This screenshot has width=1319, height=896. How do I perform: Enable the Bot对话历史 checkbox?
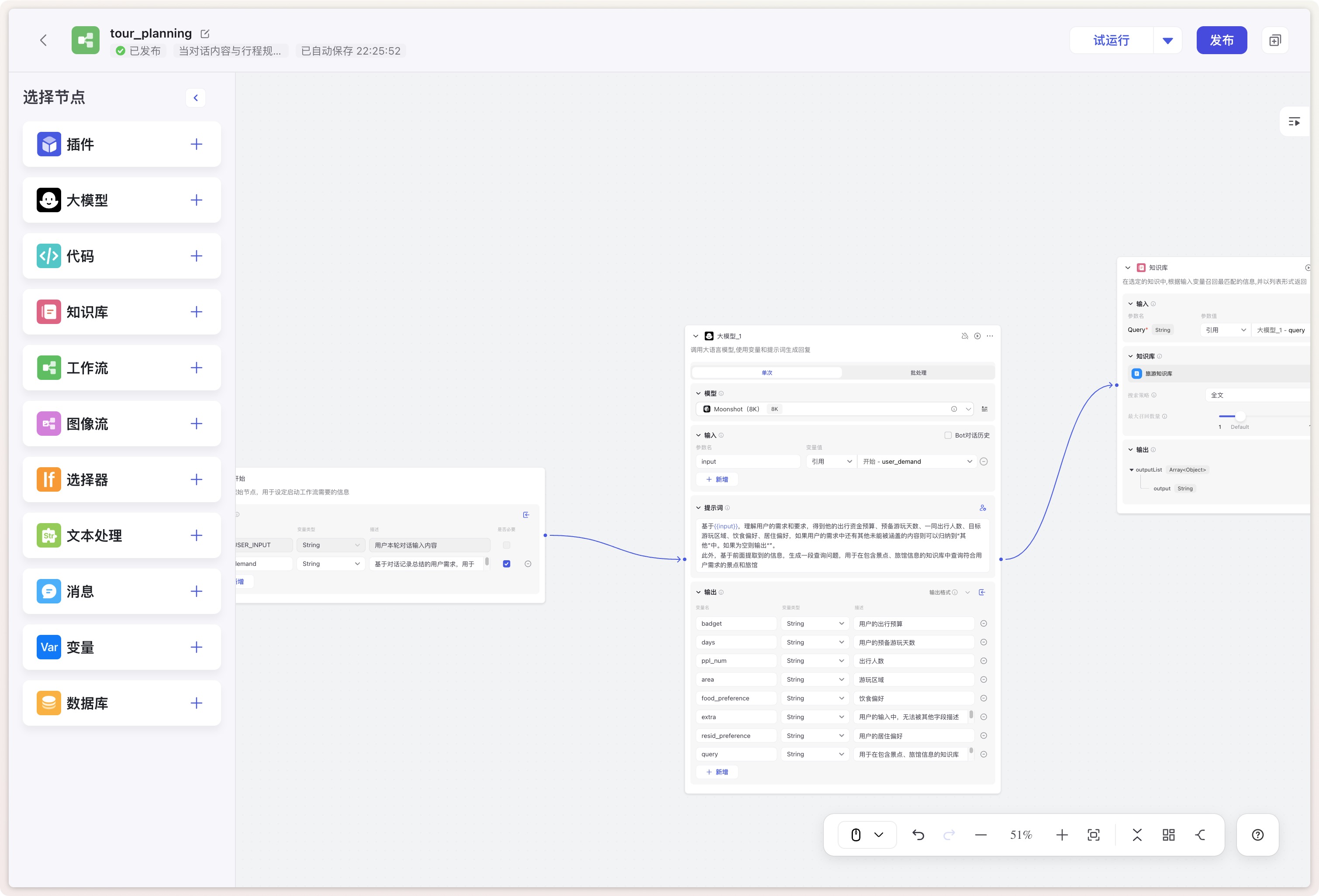point(948,435)
